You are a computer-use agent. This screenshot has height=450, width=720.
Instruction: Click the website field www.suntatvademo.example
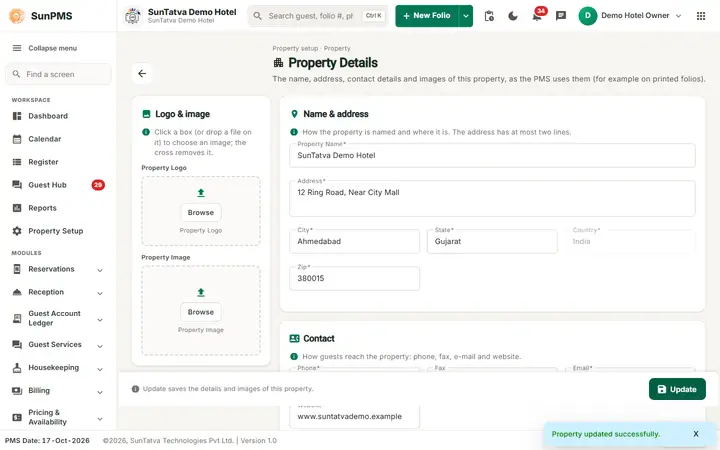(x=354, y=416)
